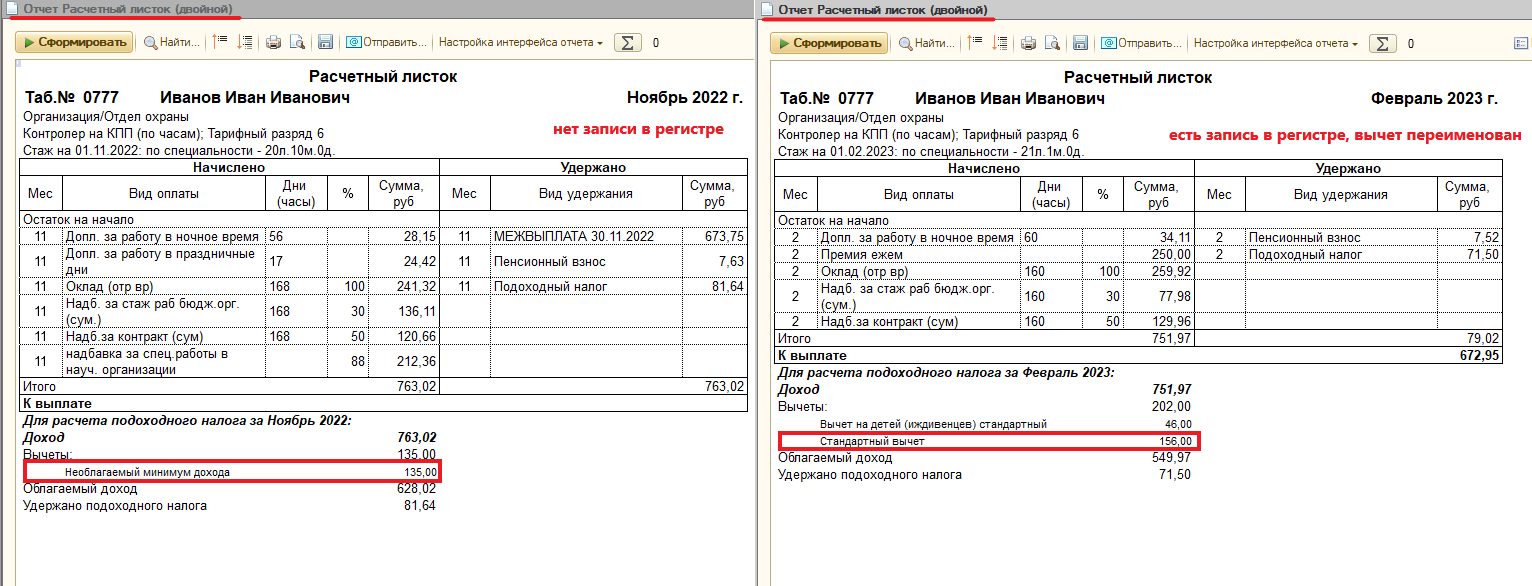The width and height of the screenshot is (1532, 586).
Task: Select the 'Необлагаемый минимум дохода' row
Action: click(231, 471)
